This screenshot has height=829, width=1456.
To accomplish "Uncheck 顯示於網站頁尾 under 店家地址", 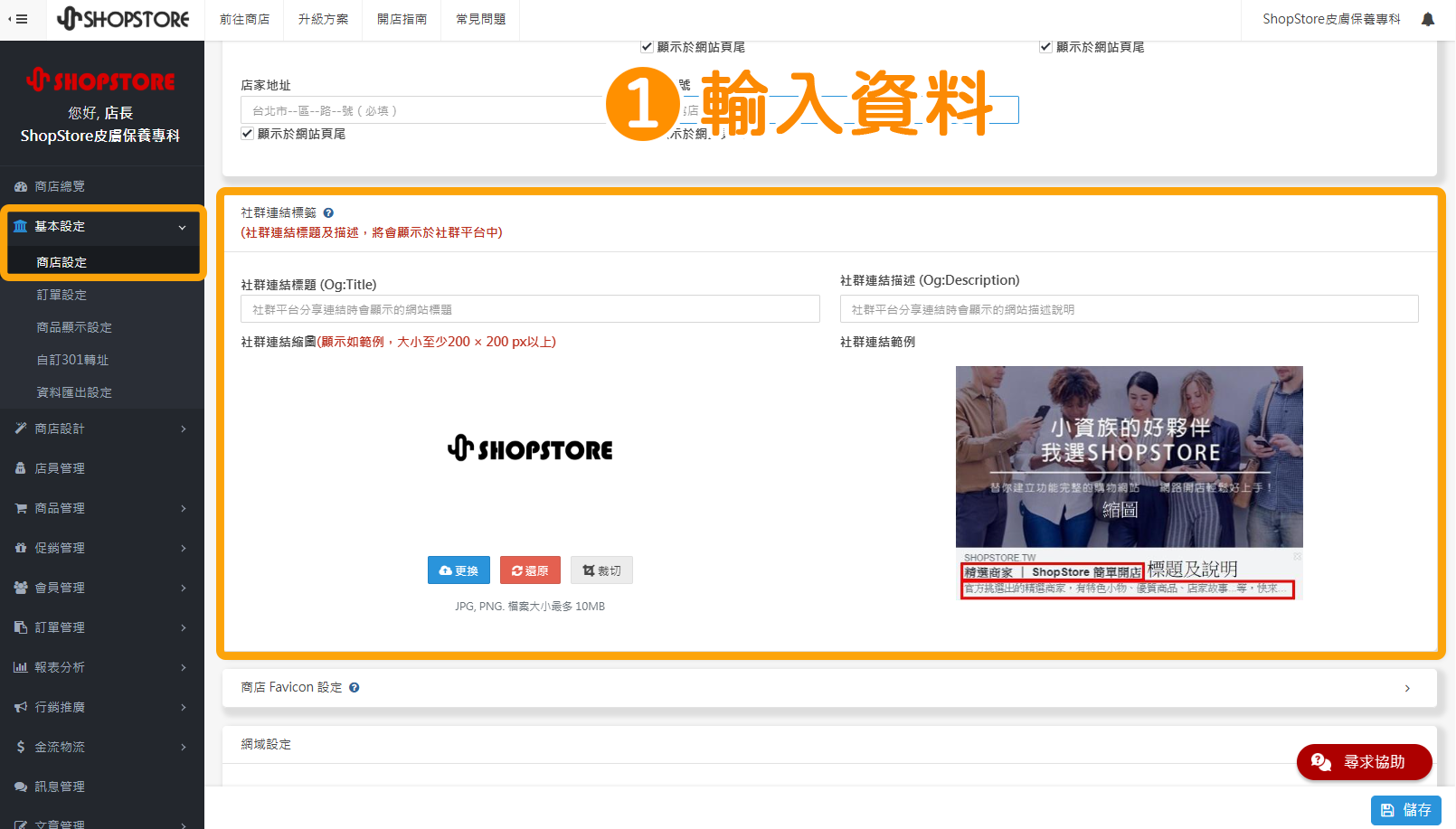I will (248, 133).
